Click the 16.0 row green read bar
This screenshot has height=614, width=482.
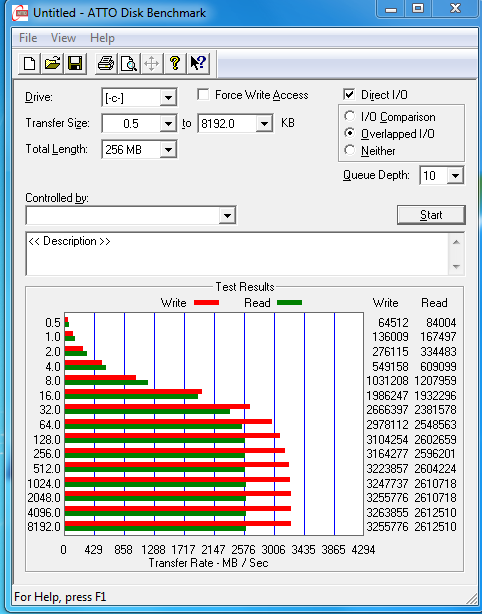point(131,396)
